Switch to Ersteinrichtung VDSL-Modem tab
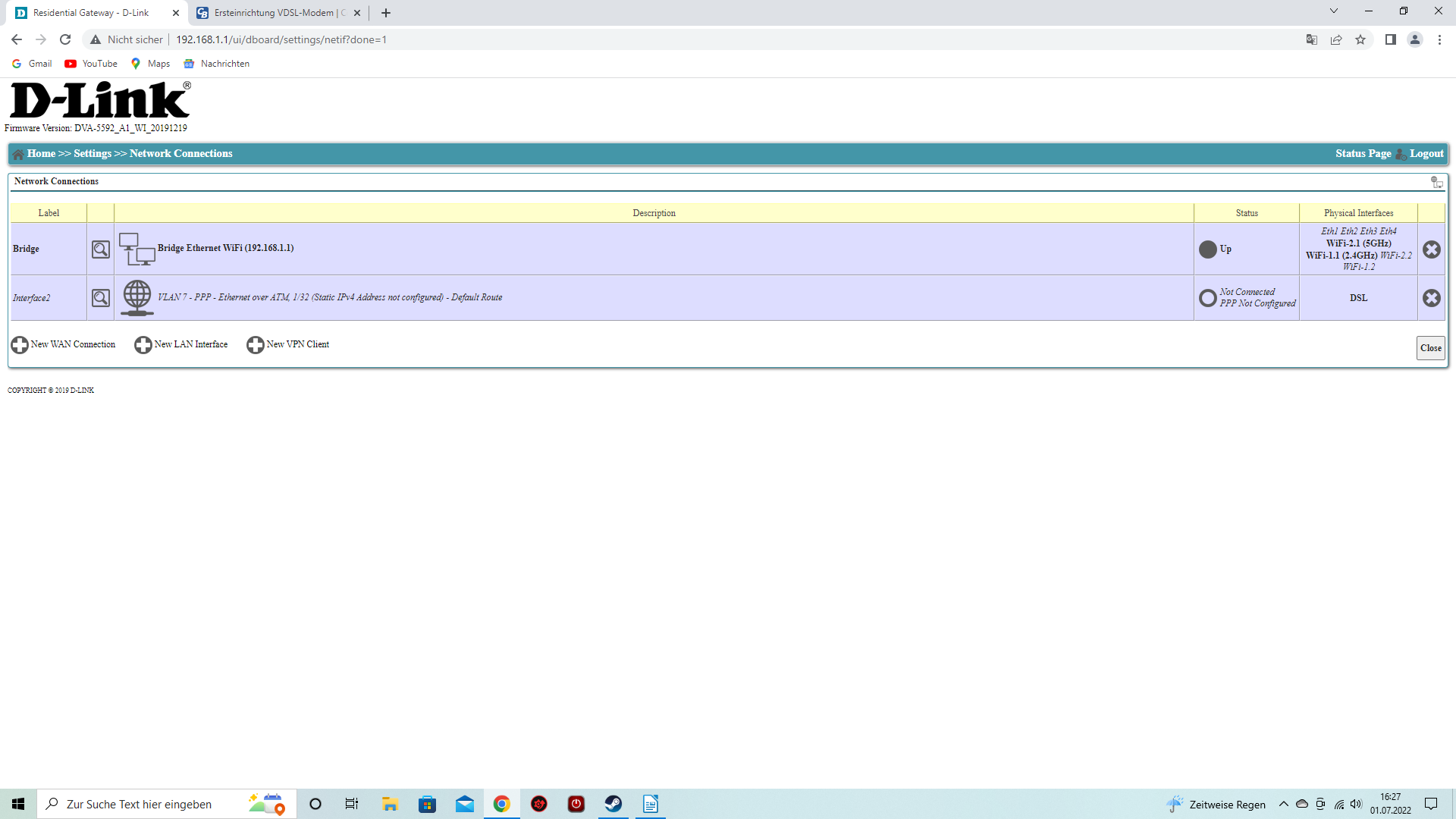Viewport: 1456px width, 819px height. click(278, 13)
